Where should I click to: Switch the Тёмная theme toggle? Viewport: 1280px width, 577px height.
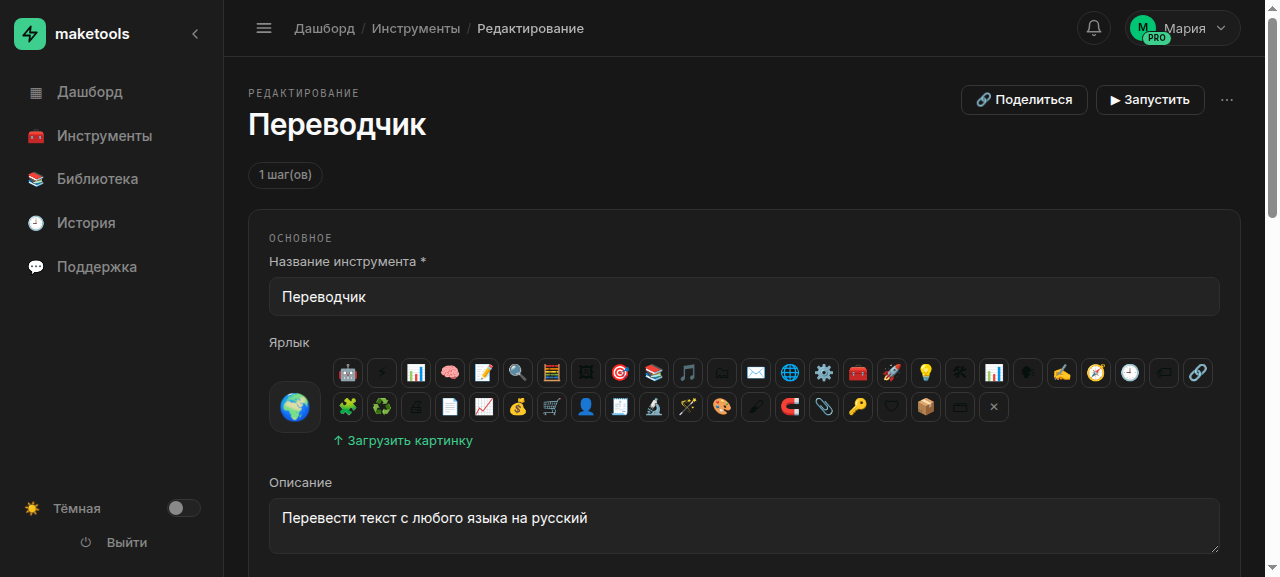[x=184, y=508]
